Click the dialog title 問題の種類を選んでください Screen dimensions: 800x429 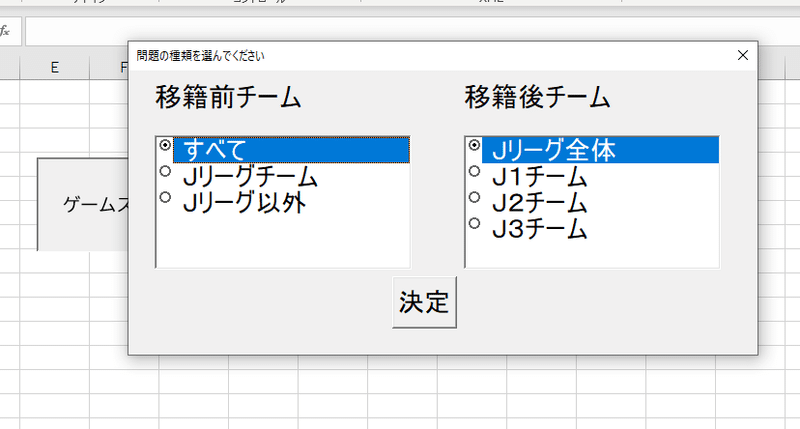click(x=200, y=56)
